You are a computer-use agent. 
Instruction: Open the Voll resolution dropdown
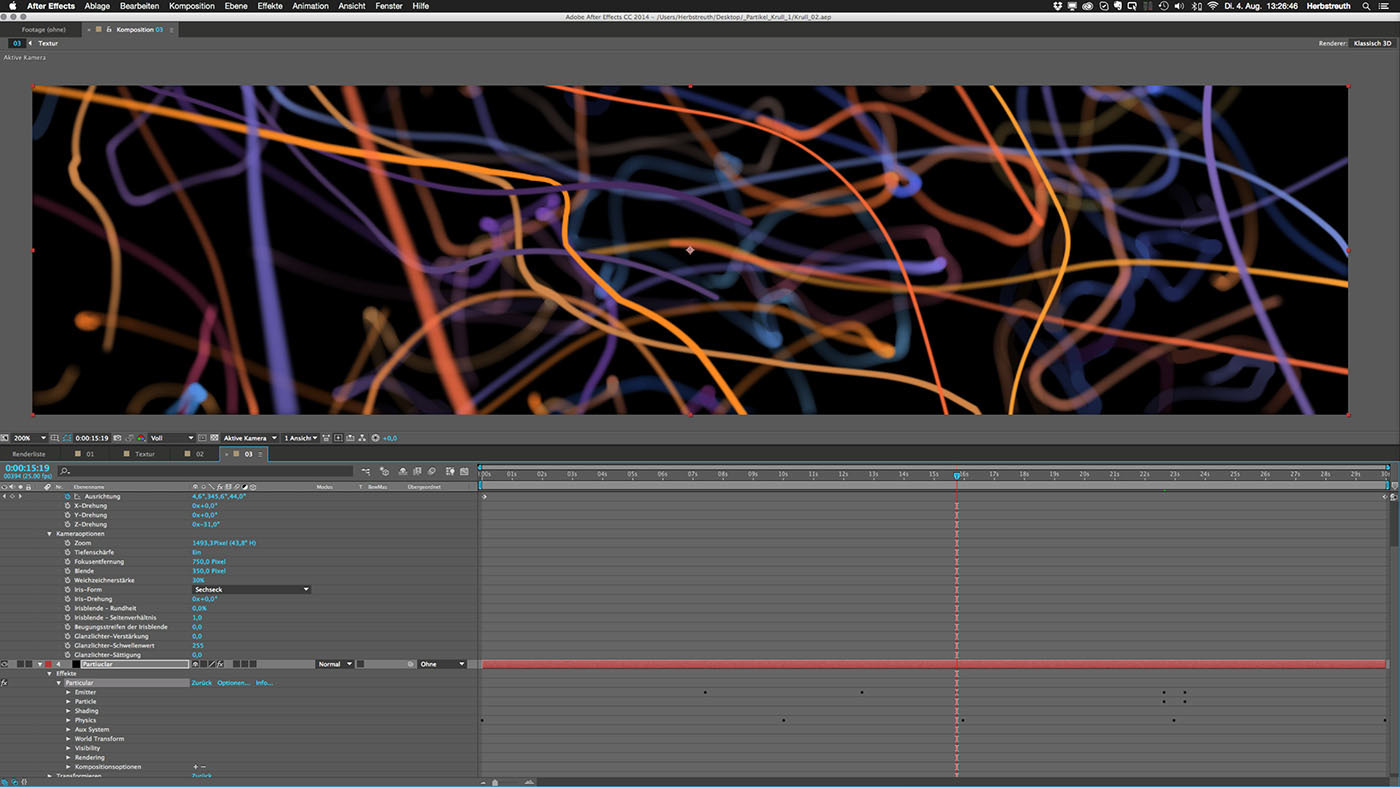pyautogui.click(x=172, y=438)
